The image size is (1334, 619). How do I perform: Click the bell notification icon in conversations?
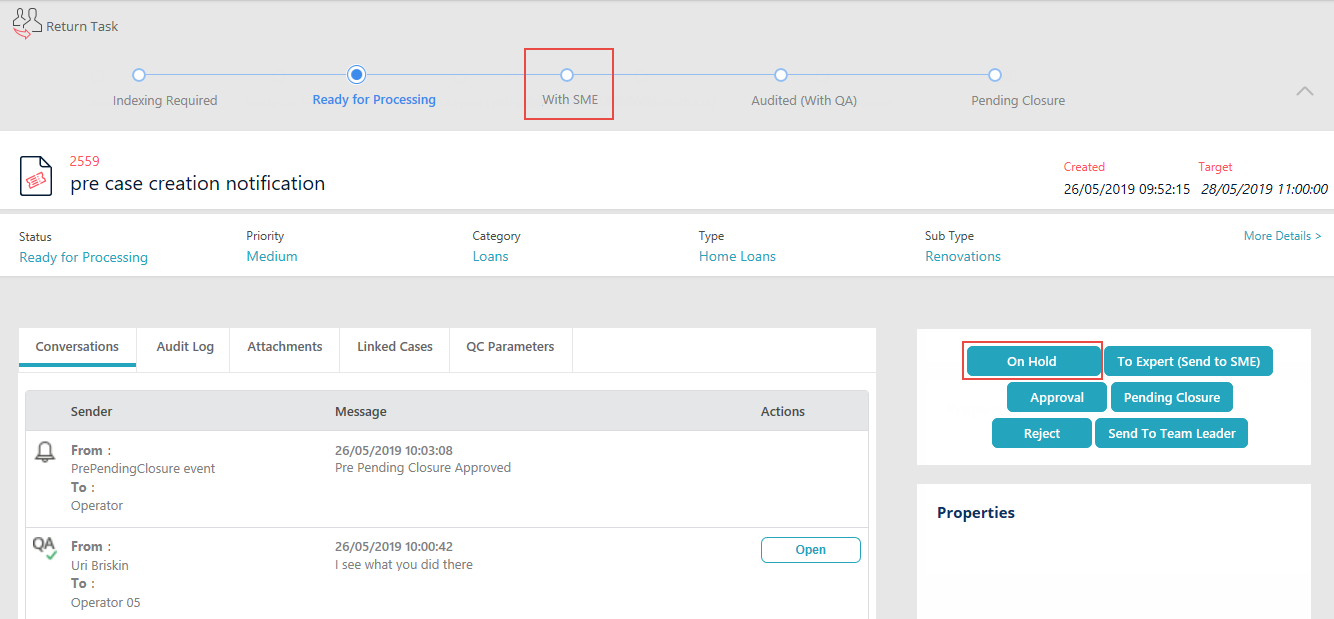coord(44,452)
